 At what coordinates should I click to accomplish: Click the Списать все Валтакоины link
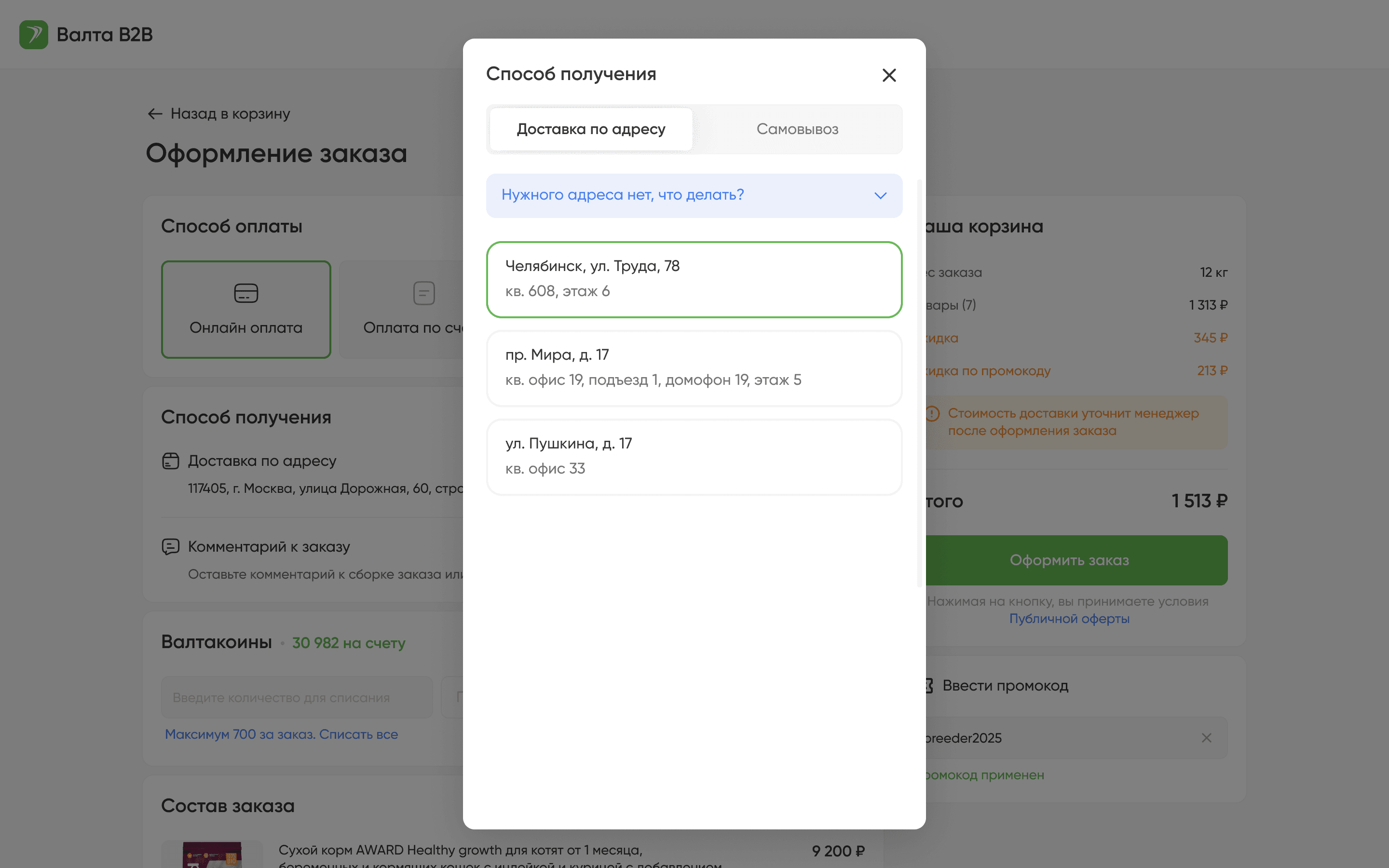[358, 734]
